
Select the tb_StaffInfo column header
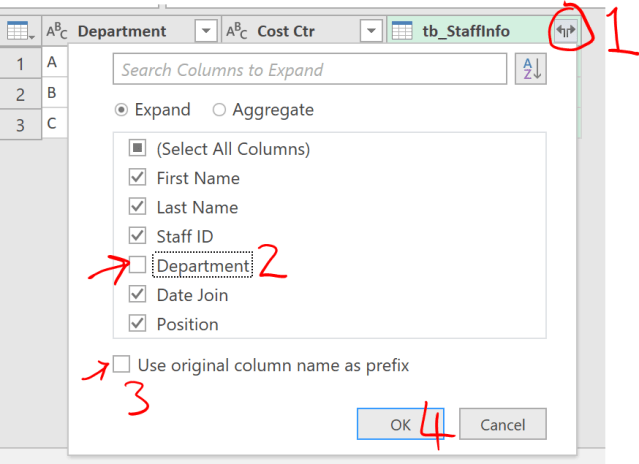pyautogui.click(x=483, y=31)
